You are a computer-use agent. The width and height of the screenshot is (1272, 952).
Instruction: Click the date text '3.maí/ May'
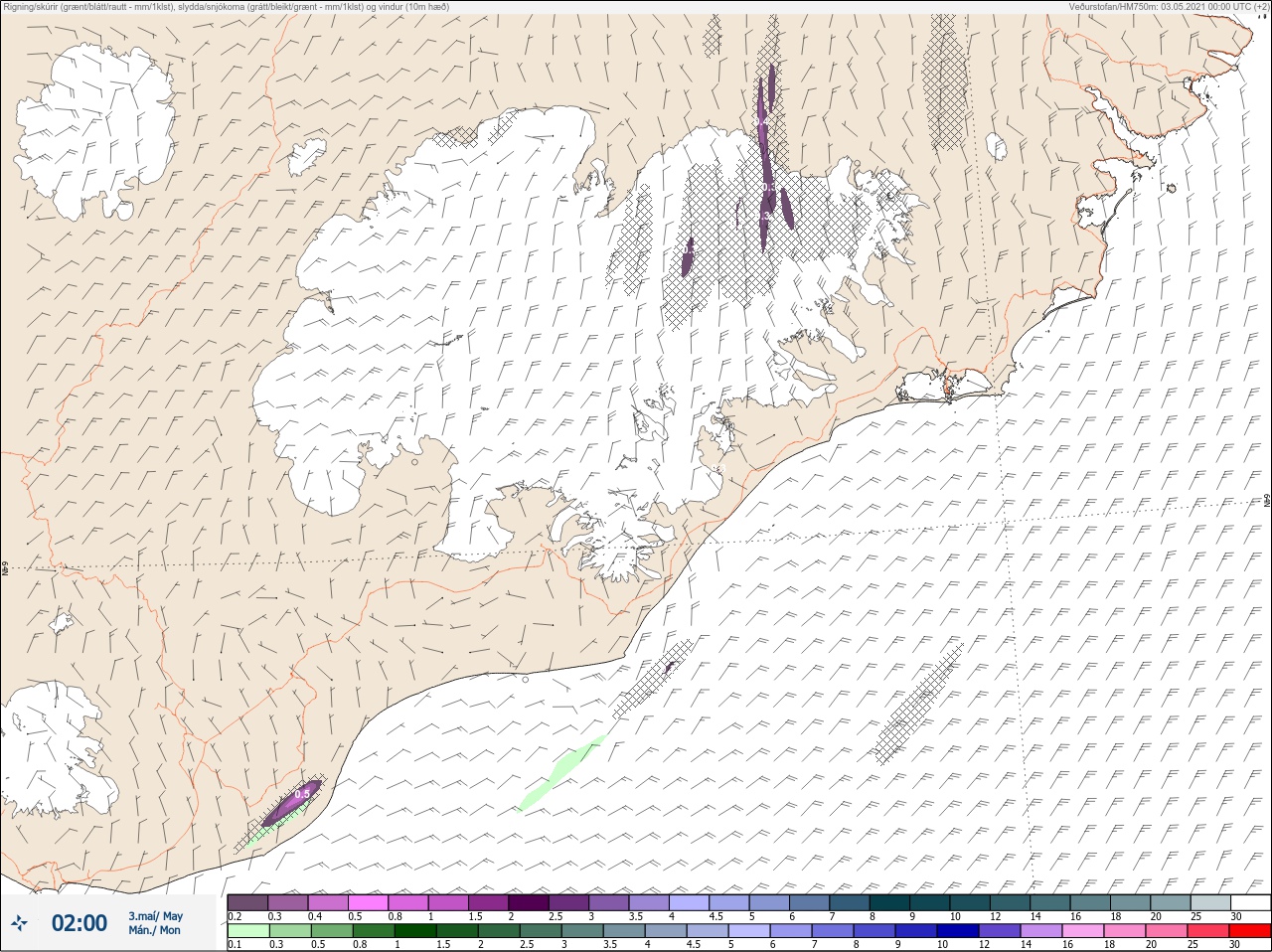coord(155,916)
